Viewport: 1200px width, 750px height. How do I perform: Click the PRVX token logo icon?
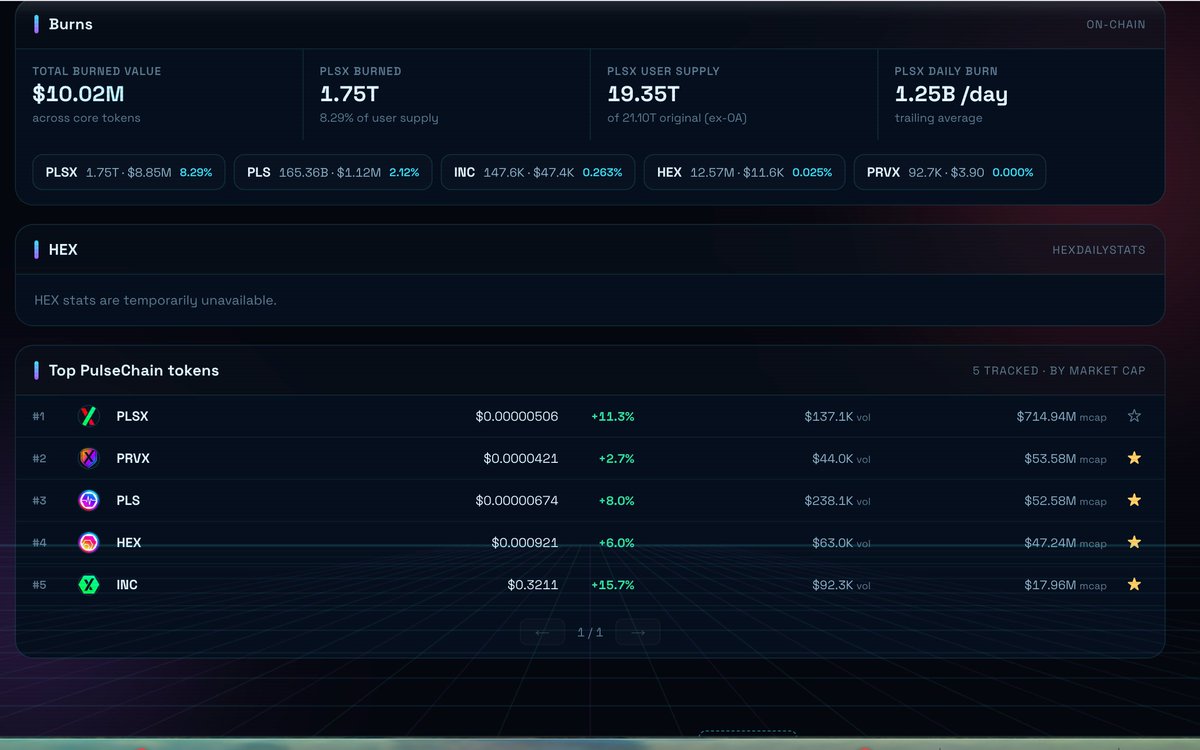click(x=89, y=458)
